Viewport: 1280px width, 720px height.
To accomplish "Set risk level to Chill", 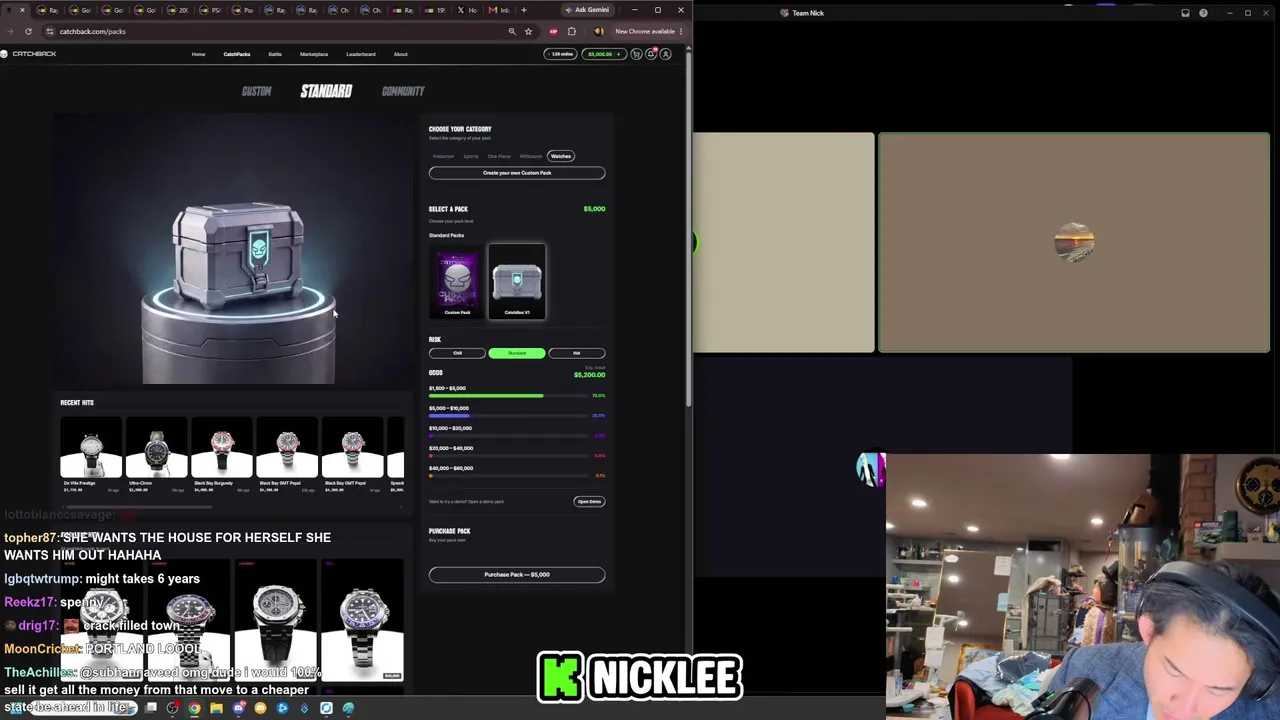I will click(x=457, y=353).
